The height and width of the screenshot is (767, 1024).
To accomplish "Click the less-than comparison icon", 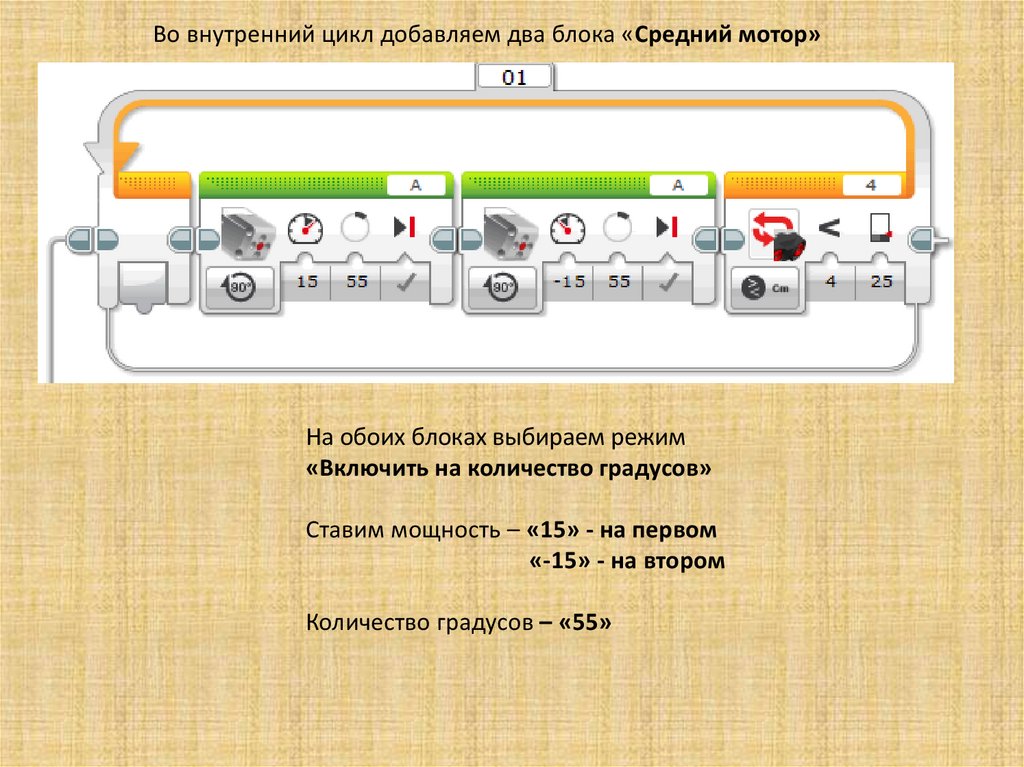I will [x=829, y=229].
